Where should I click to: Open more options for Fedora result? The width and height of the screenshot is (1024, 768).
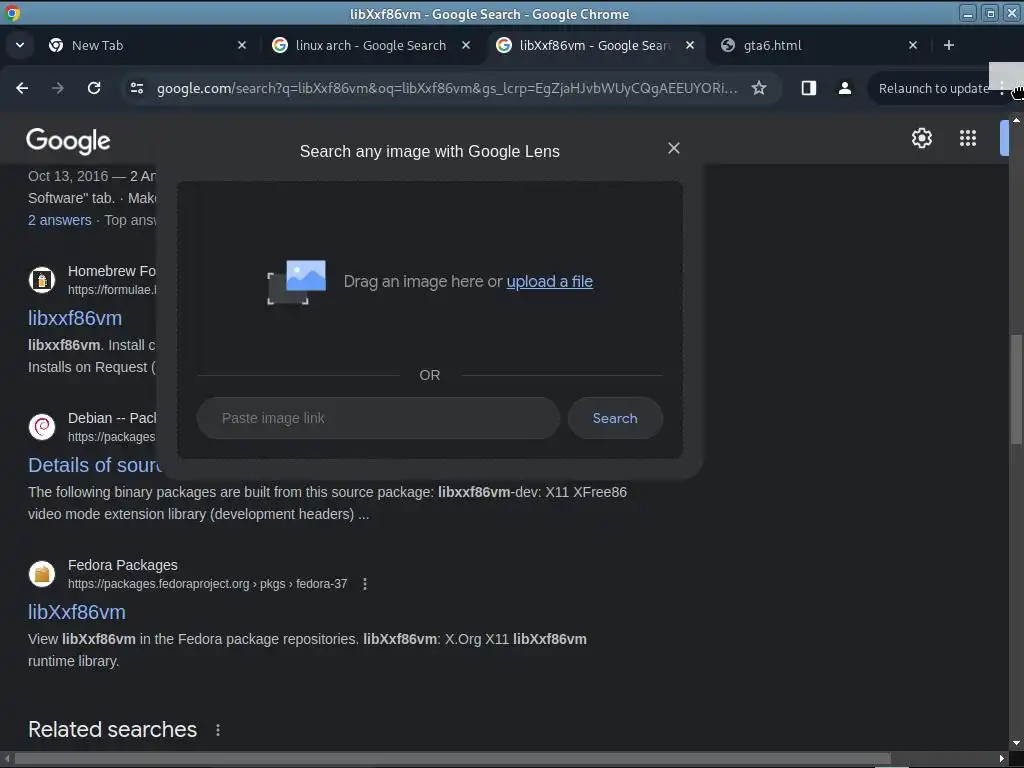pos(365,584)
